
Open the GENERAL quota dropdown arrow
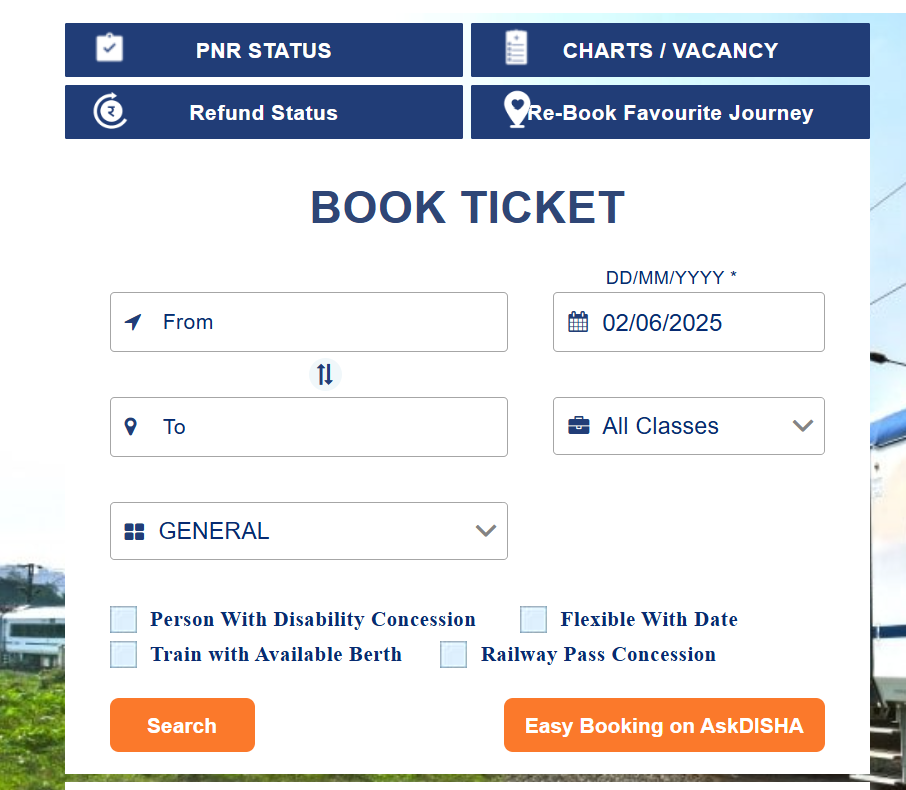[x=486, y=531]
